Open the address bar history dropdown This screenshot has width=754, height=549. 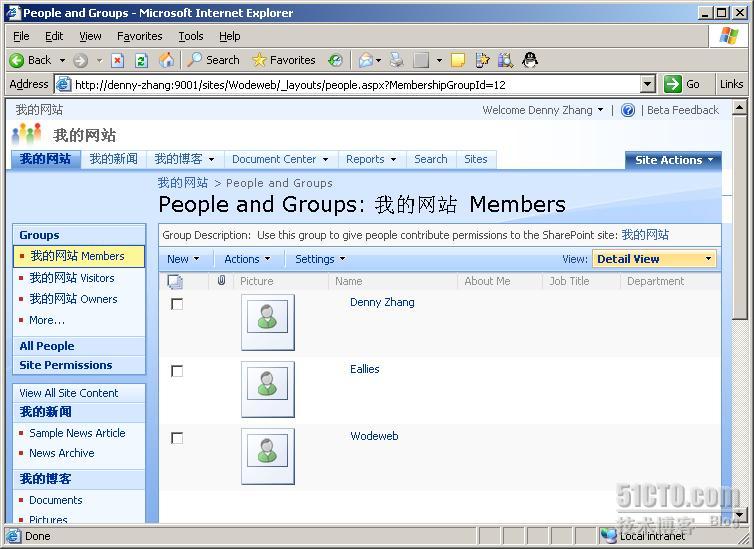648,85
